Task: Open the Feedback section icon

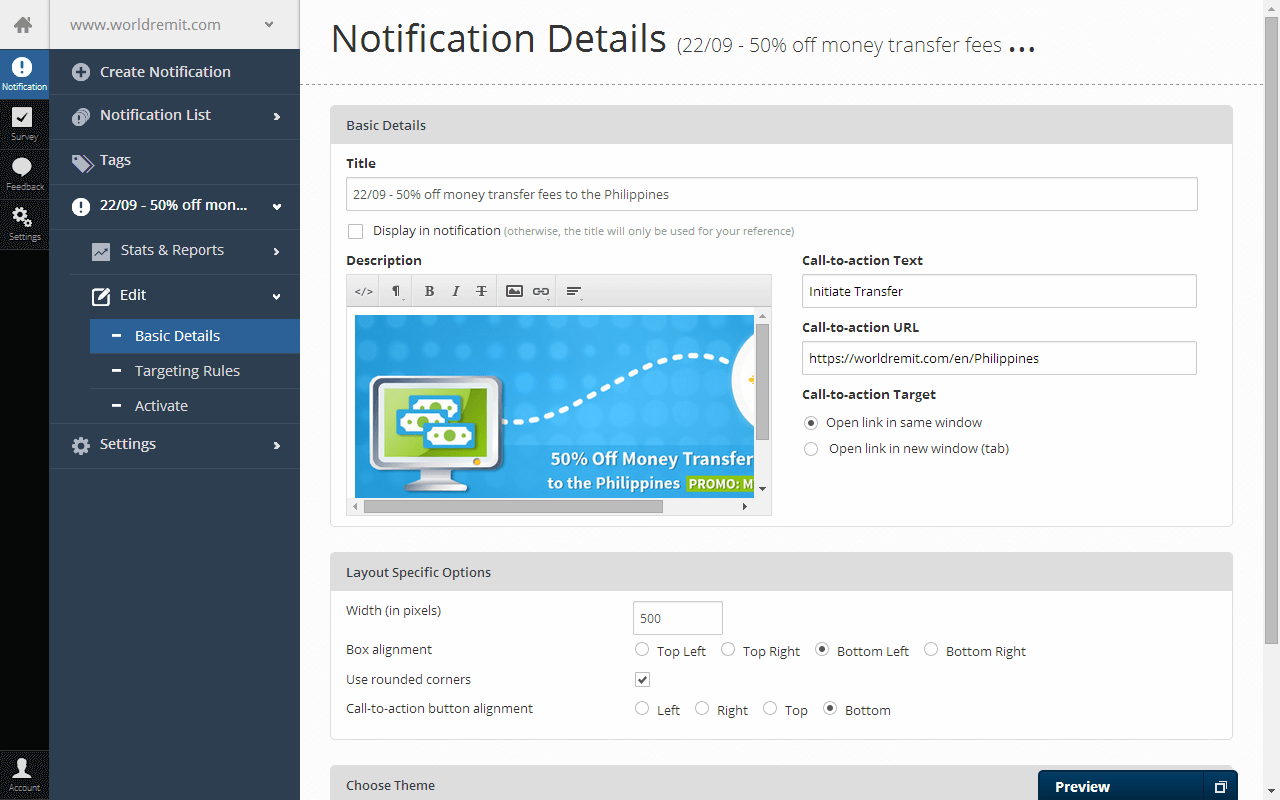Action: [x=23, y=173]
